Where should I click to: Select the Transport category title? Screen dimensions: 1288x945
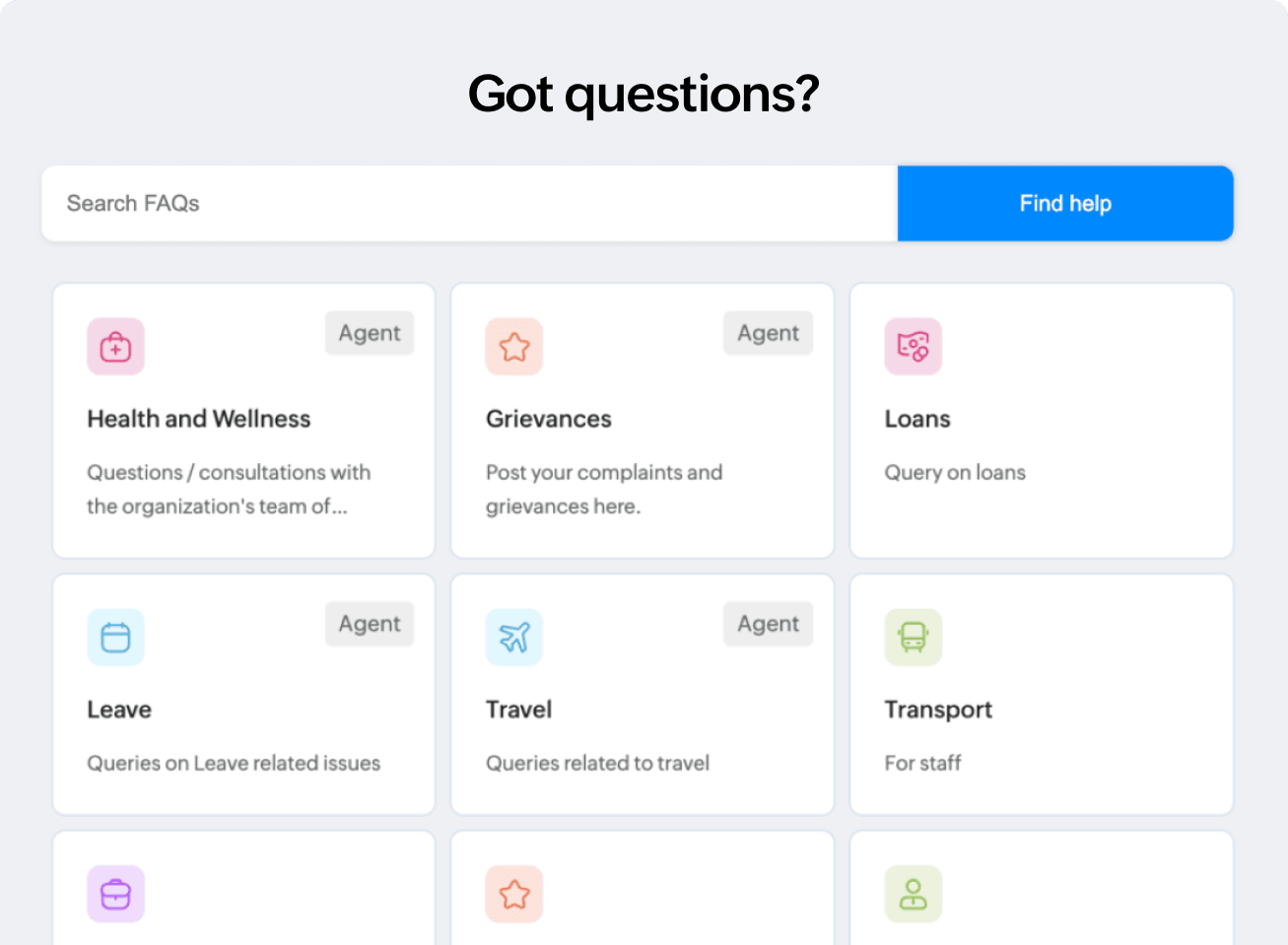[938, 709]
